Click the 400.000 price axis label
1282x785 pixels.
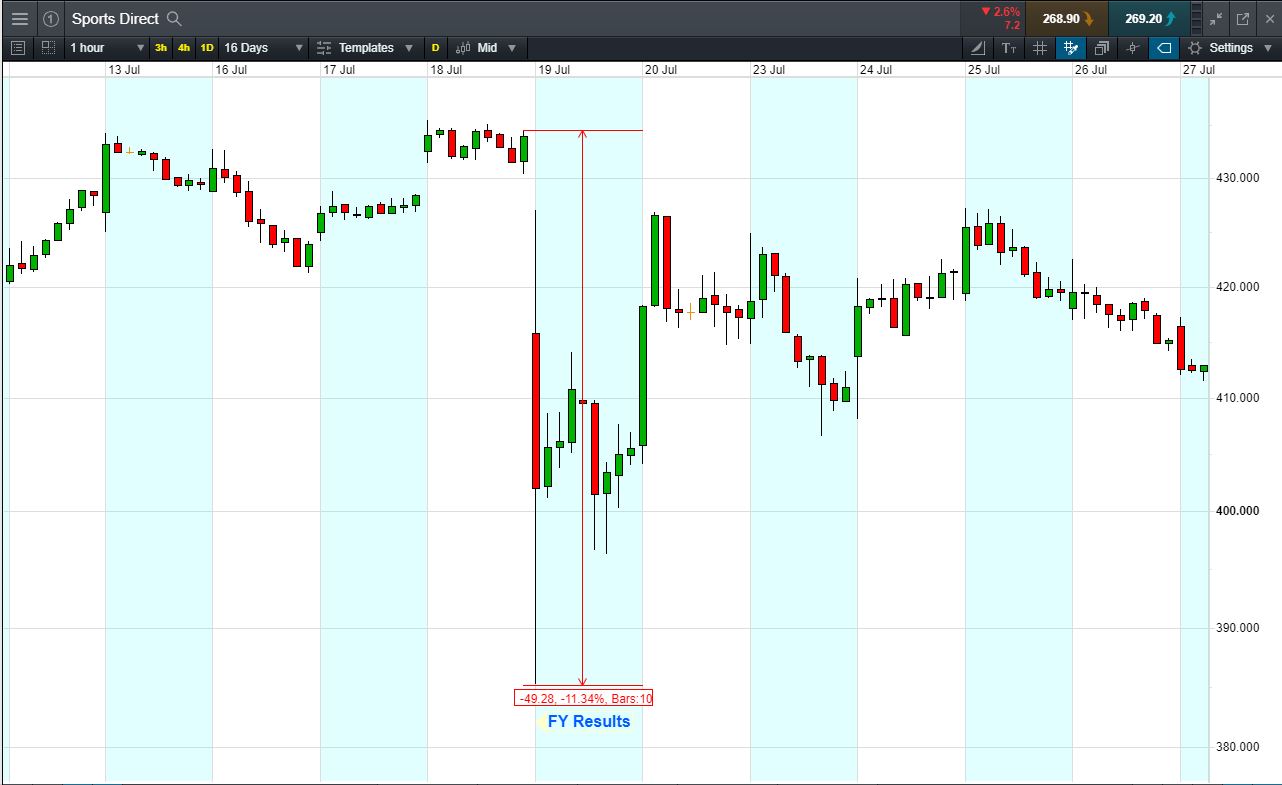(1238, 511)
